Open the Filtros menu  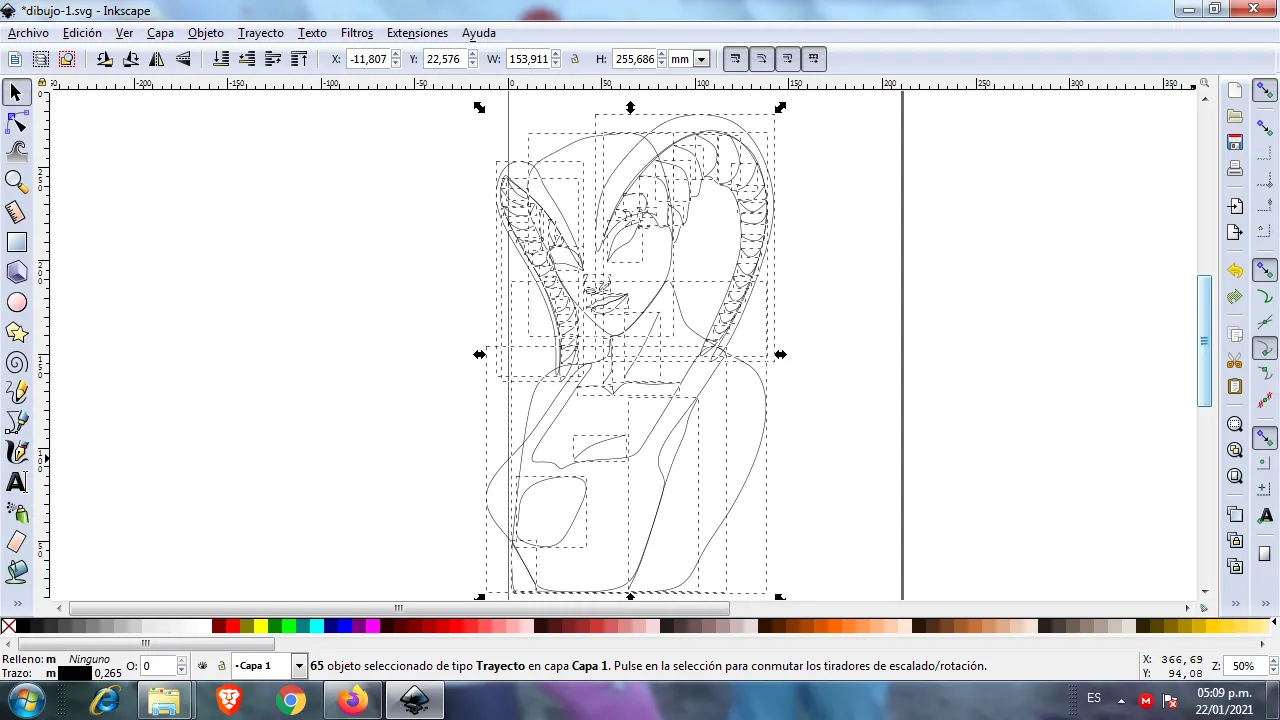point(357,33)
